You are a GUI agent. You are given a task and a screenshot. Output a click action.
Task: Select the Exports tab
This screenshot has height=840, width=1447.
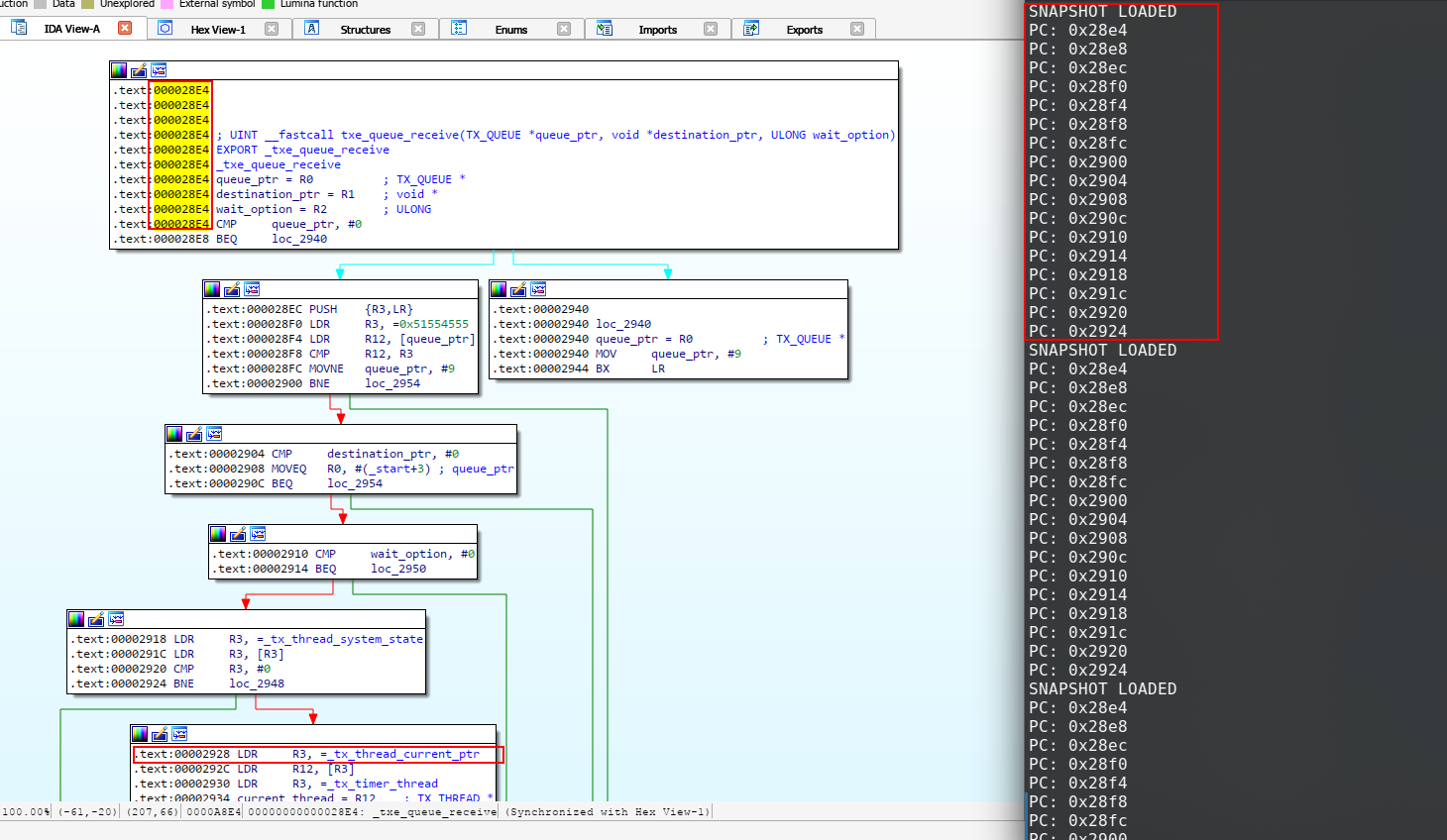pos(804,30)
